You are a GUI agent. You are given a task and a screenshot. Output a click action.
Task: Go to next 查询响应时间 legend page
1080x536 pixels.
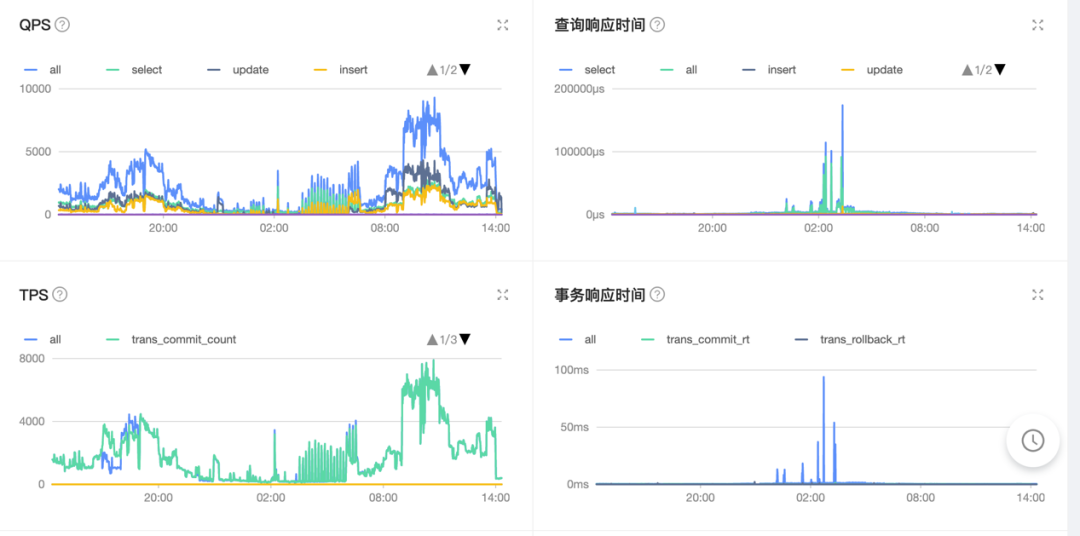pos(1000,70)
